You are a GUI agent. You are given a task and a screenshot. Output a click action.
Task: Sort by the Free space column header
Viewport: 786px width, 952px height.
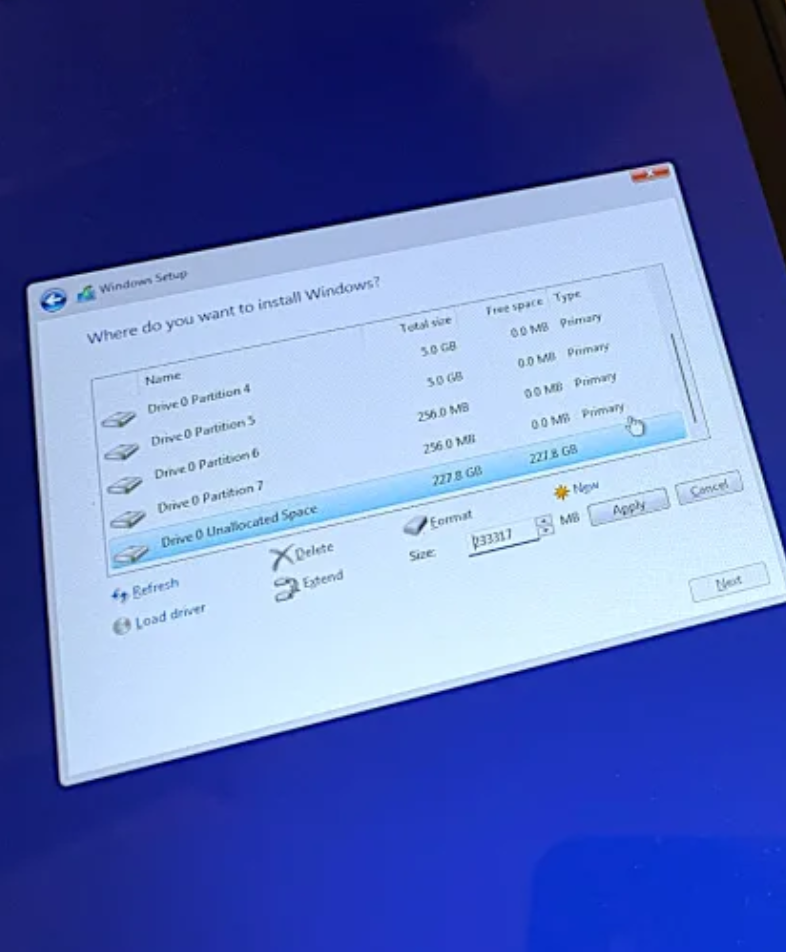(513, 307)
